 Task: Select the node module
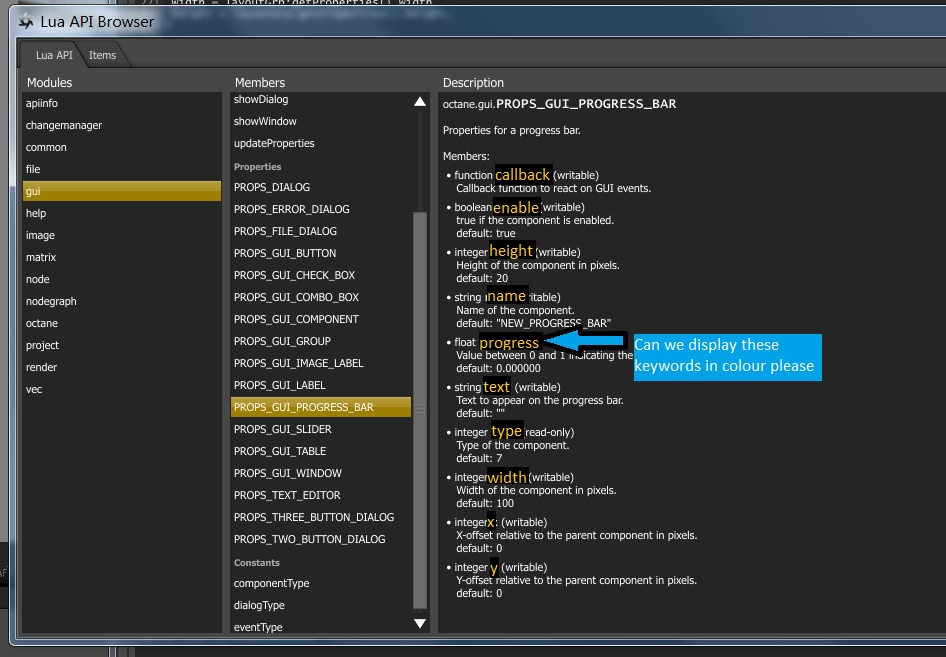pos(122,279)
